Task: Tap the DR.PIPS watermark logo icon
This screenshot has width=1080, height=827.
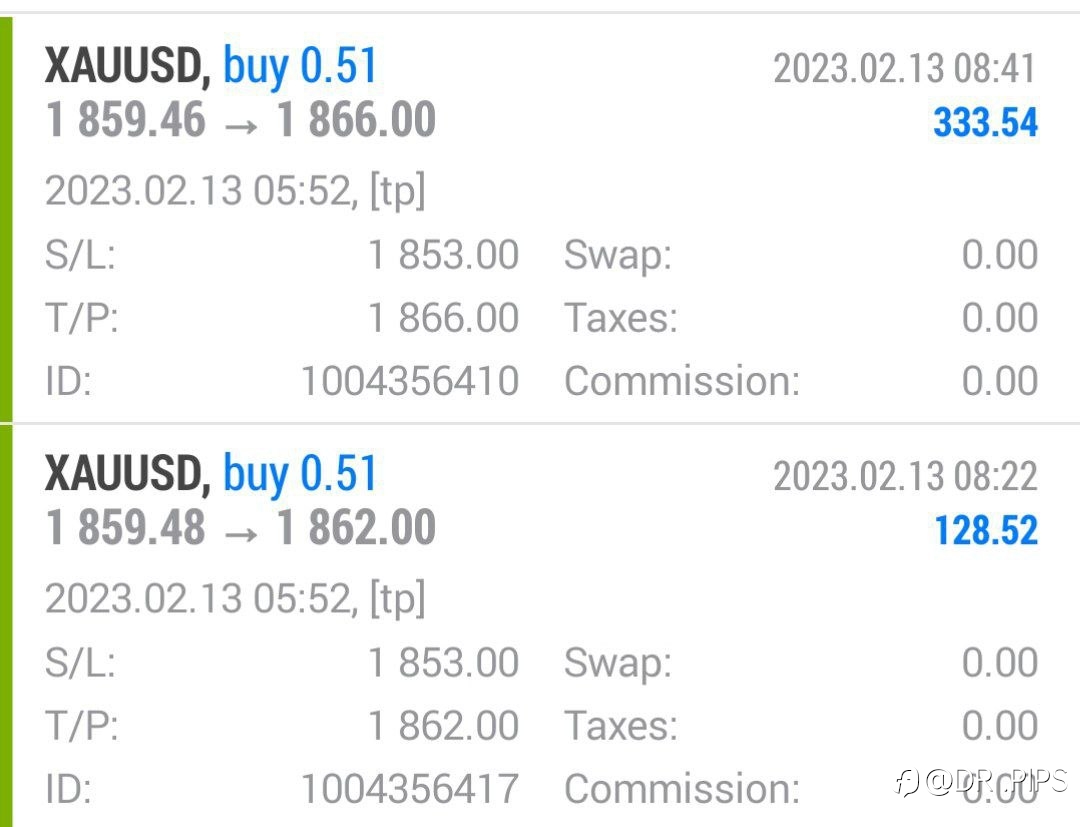Action: coord(906,782)
